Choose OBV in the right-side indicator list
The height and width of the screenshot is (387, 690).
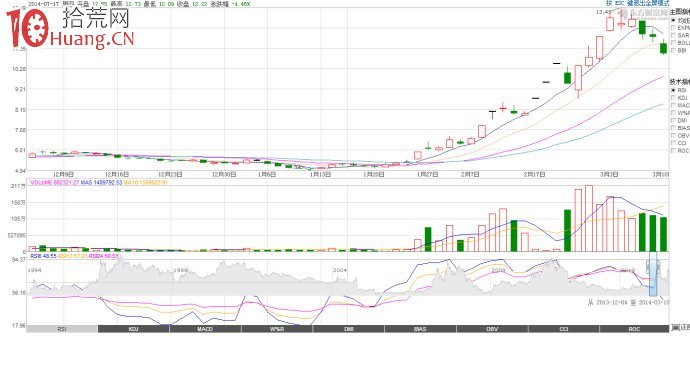pyautogui.click(x=673, y=136)
